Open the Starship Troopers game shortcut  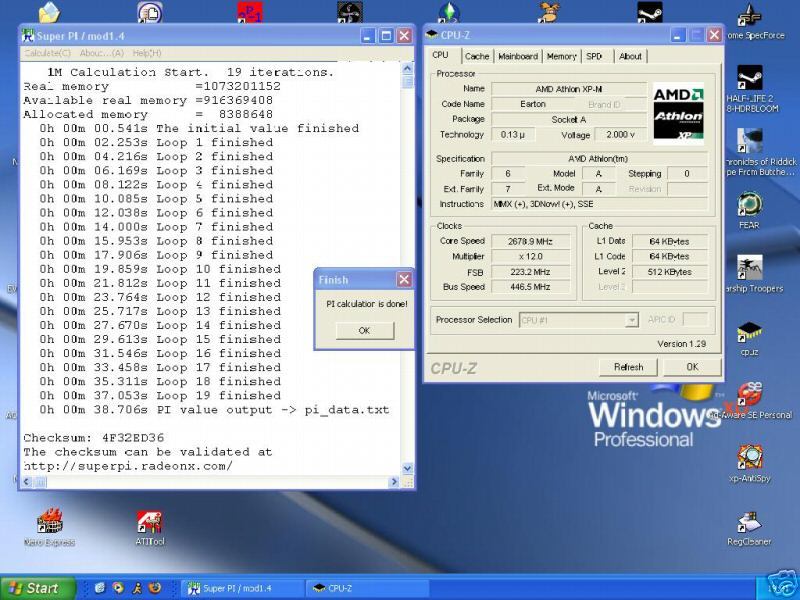click(x=750, y=273)
